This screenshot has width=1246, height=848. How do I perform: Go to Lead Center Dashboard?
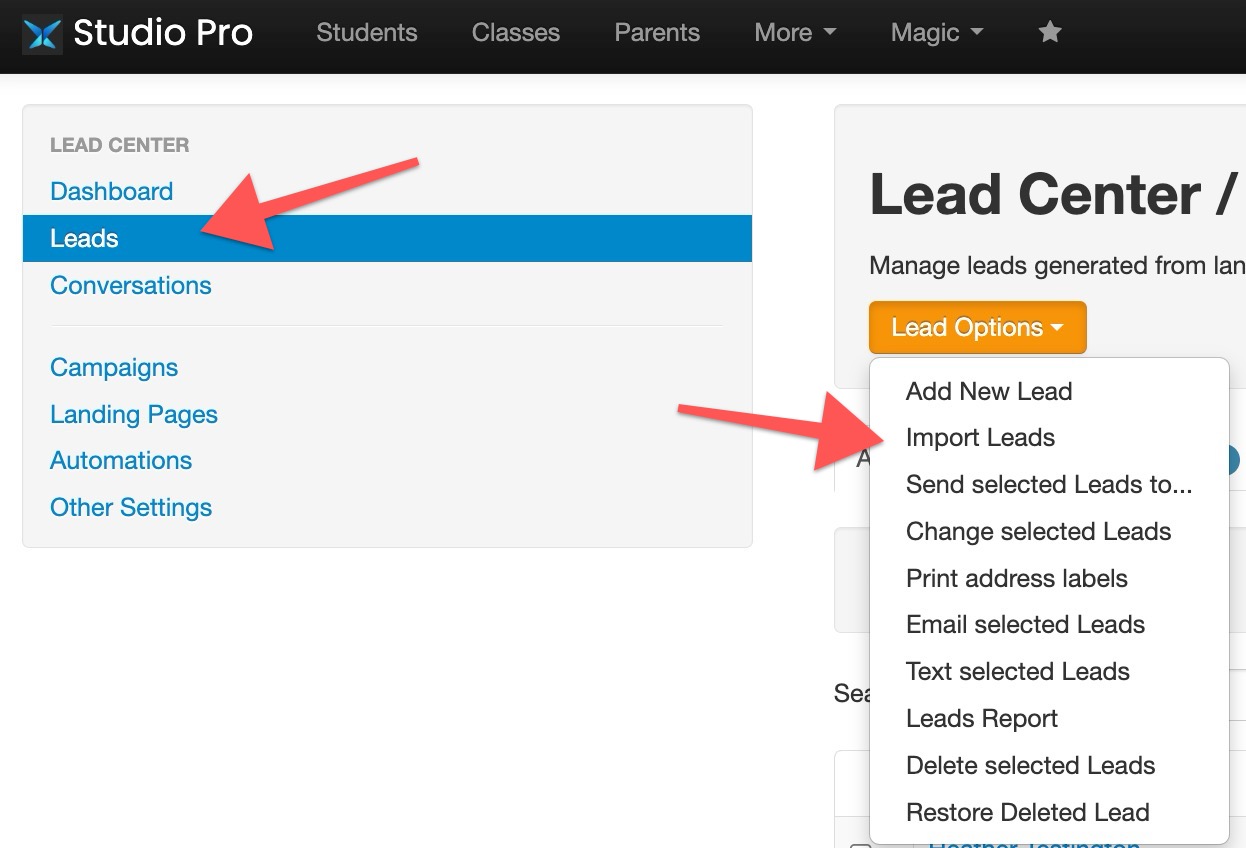[112, 191]
